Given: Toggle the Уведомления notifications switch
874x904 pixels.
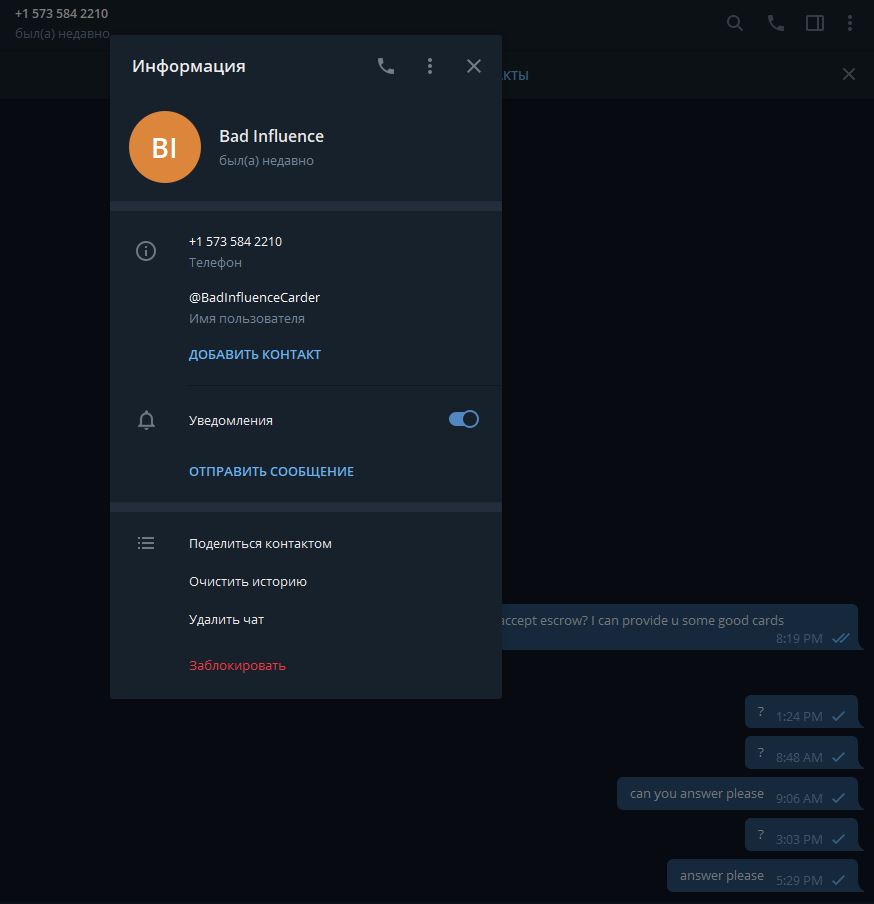Looking at the screenshot, I should 464,420.
